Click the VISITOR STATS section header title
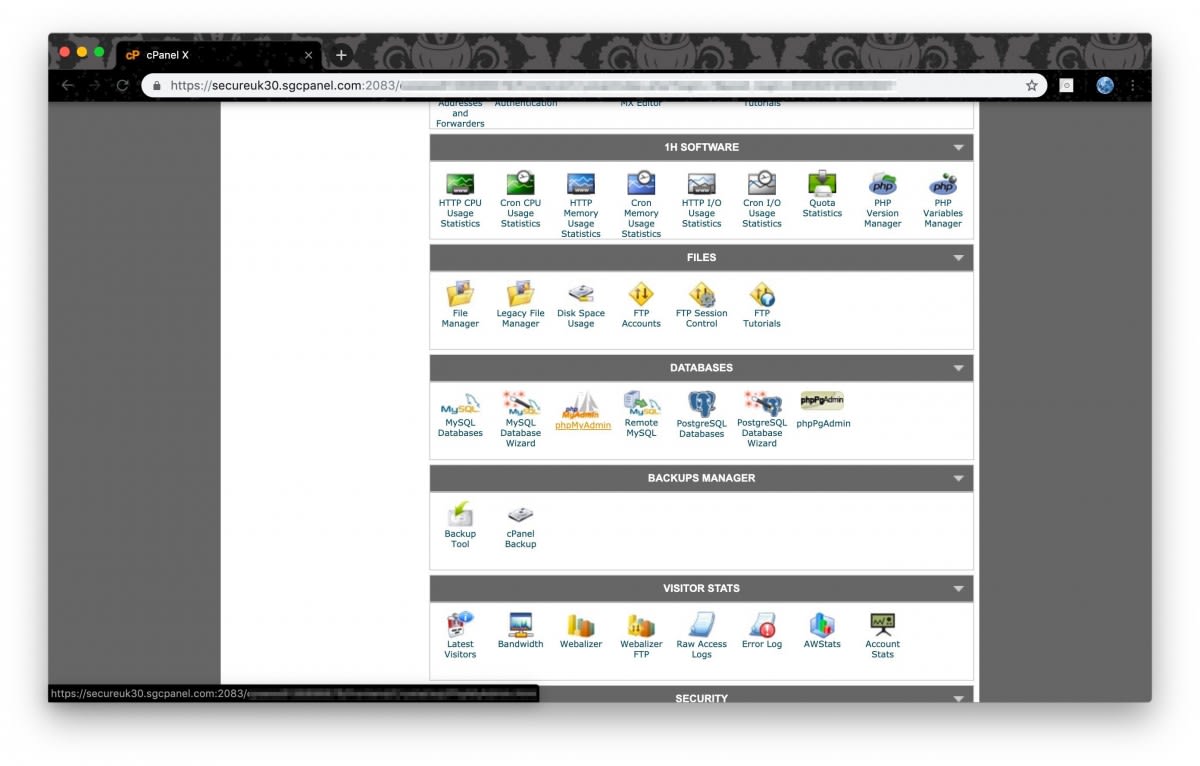This screenshot has height=766, width=1200. point(701,589)
